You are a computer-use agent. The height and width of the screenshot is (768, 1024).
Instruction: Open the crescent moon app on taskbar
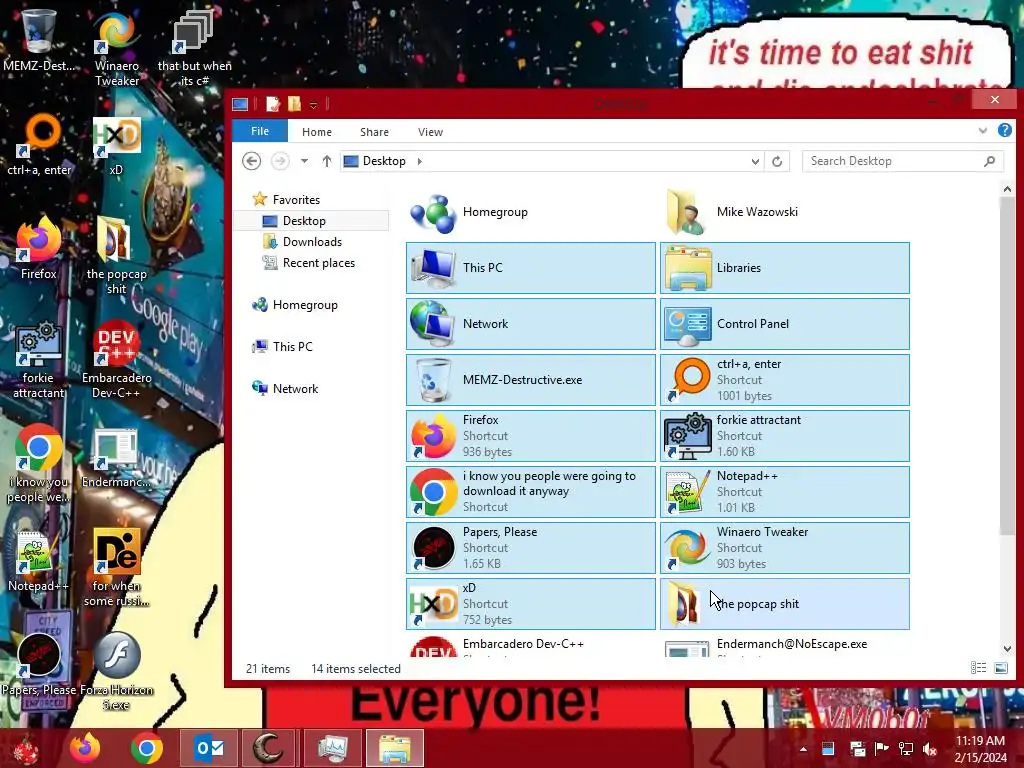pos(270,748)
